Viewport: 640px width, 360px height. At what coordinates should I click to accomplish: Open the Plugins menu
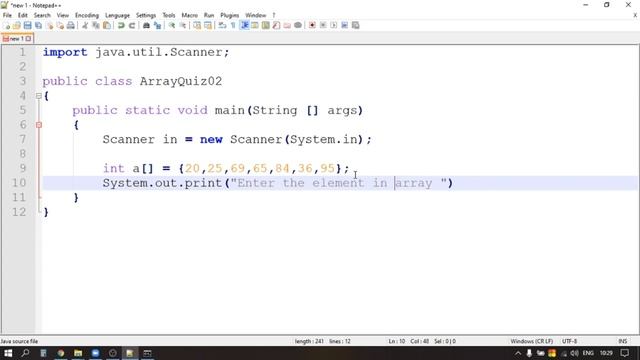[x=229, y=15]
